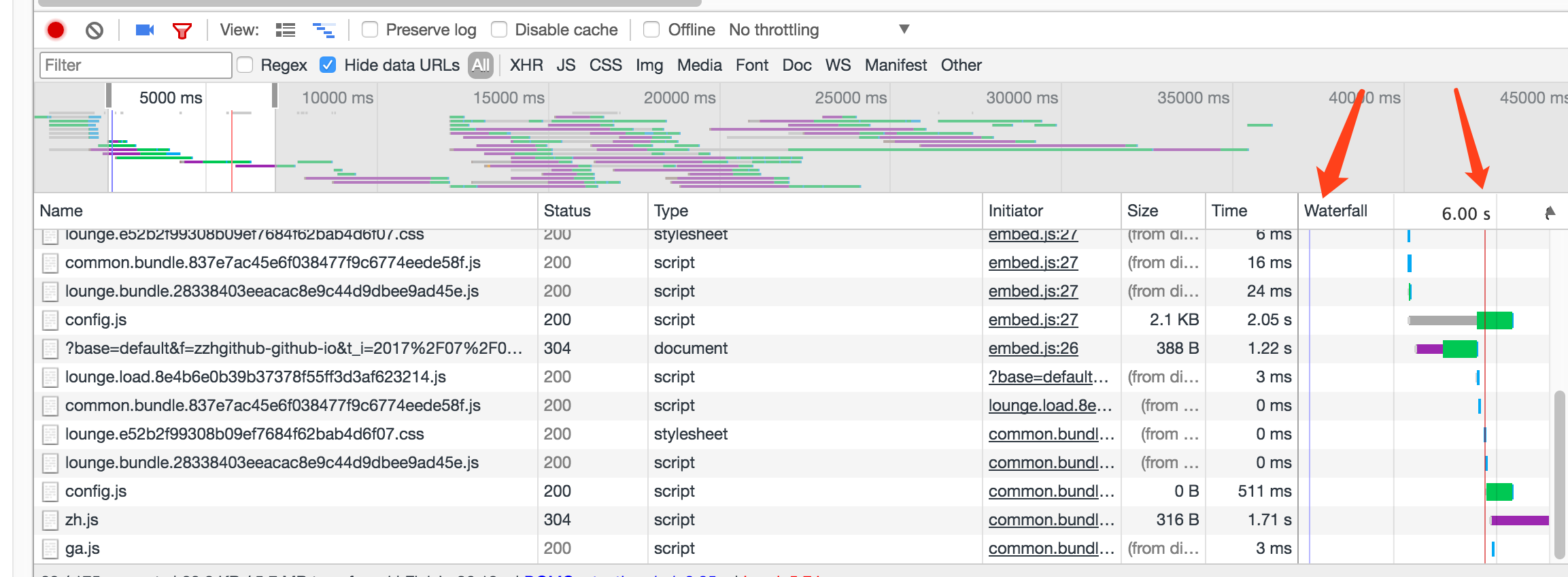
Task: Select the All filter type
Action: point(481,65)
